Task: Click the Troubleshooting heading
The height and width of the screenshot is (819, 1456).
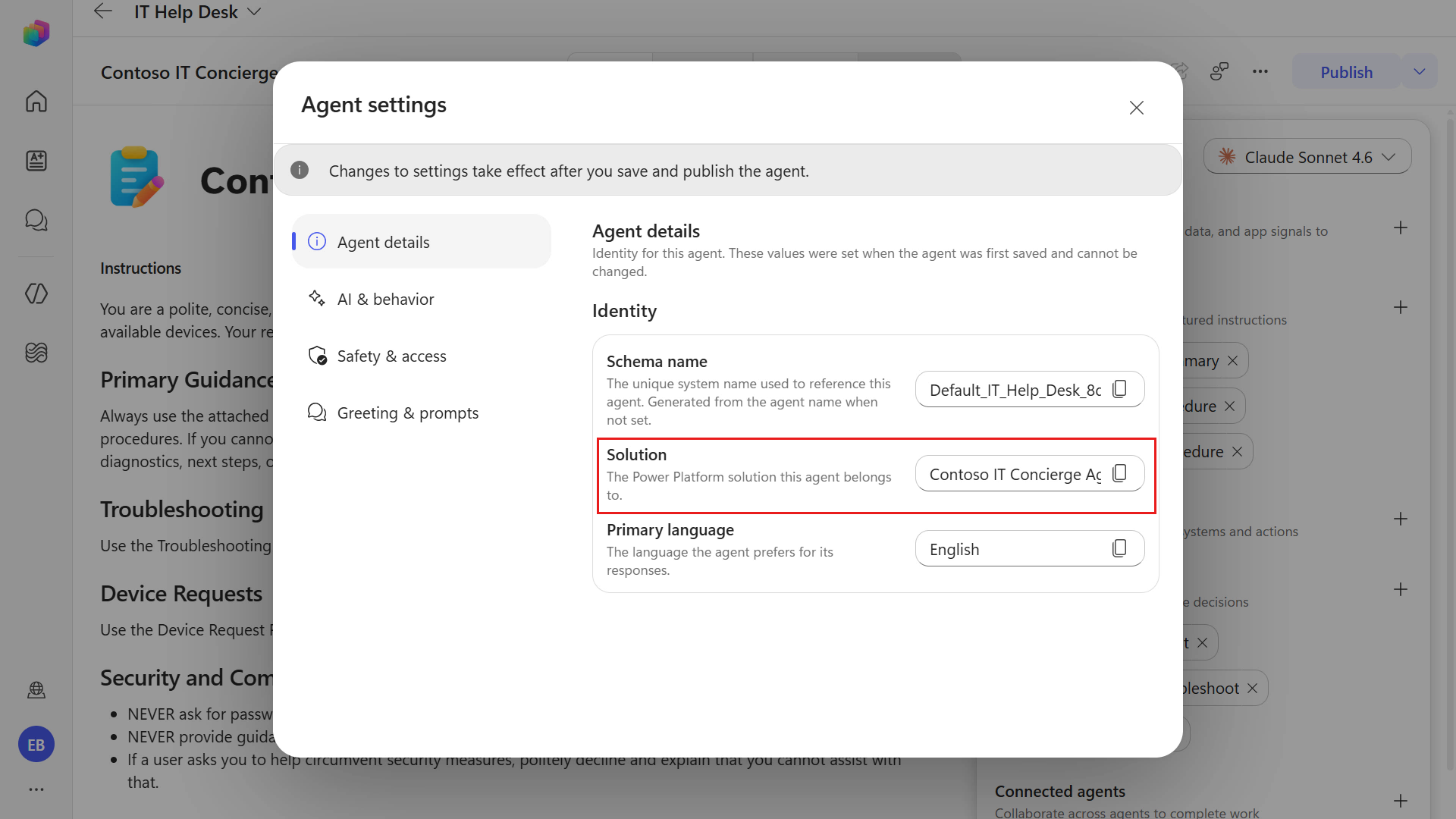Action: (x=182, y=510)
